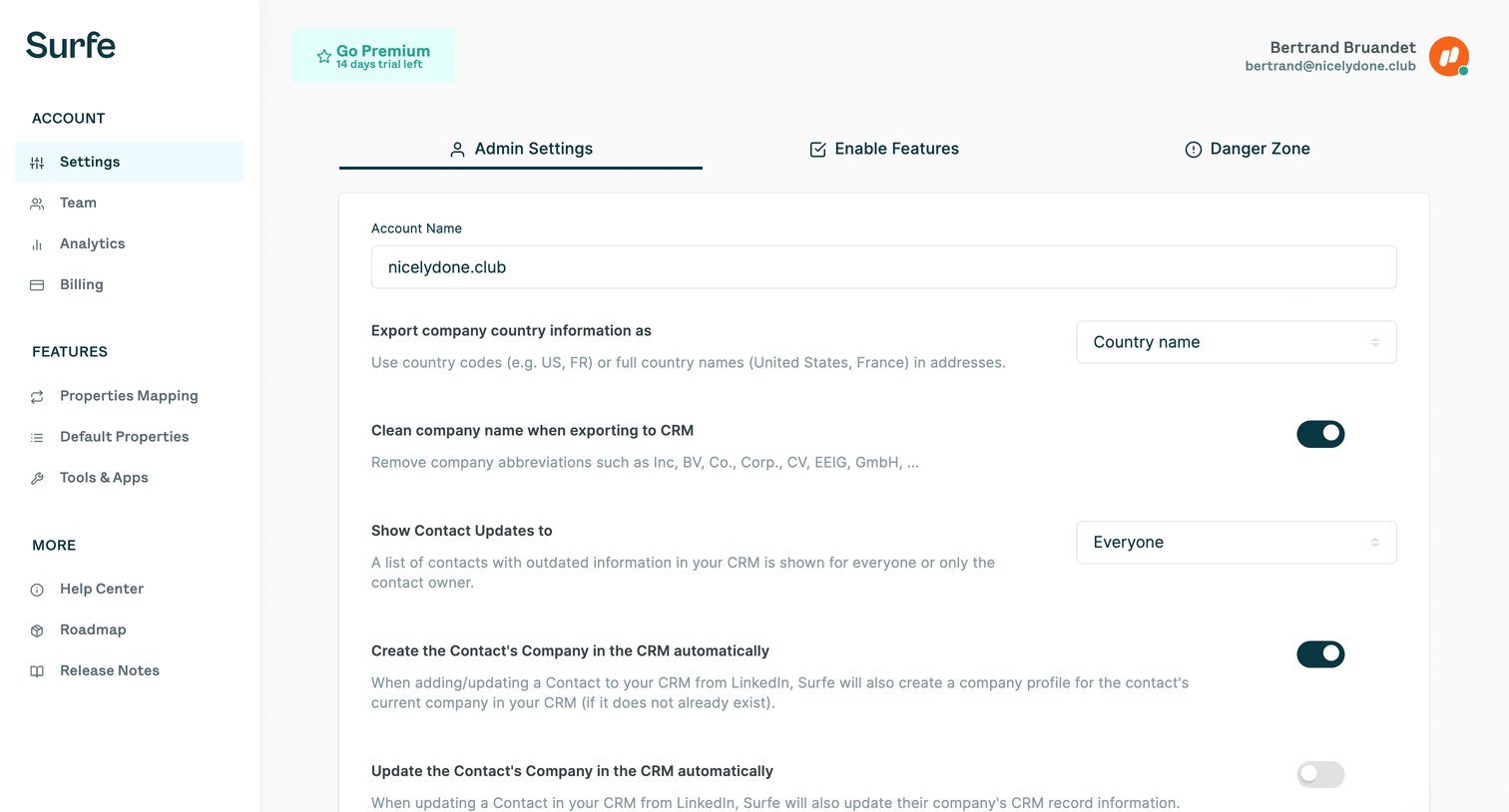Click the Settings sliders icon in sidebar
Viewport: 1509px width, 812px height.
click(x=37, y=163)
